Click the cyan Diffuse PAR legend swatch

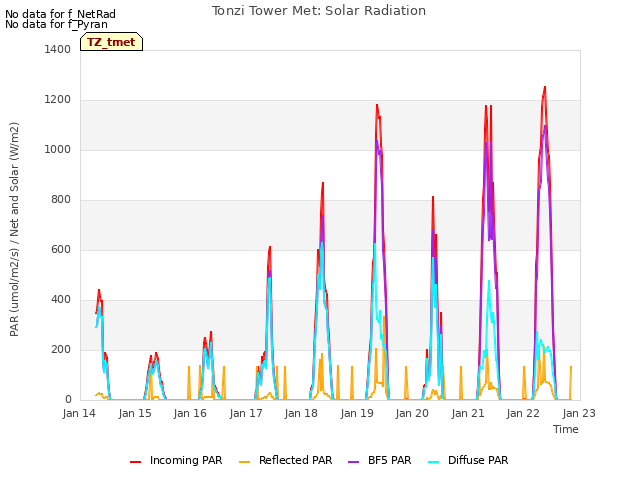click(x=433, y=461)
